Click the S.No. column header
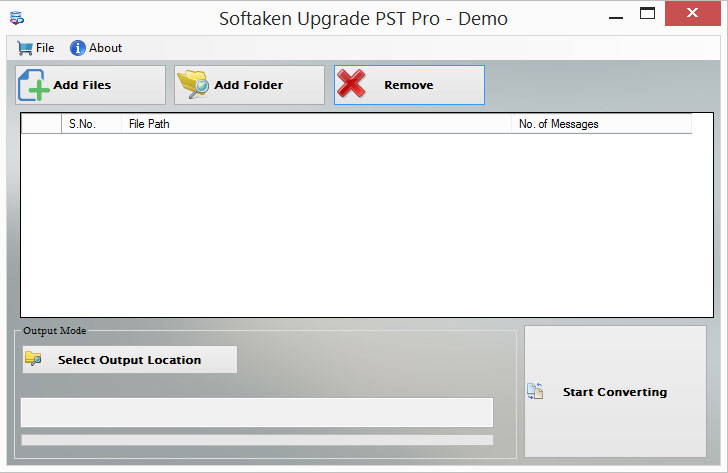Image resolution: width=728 pixels, height=473 pixels. 91,124
